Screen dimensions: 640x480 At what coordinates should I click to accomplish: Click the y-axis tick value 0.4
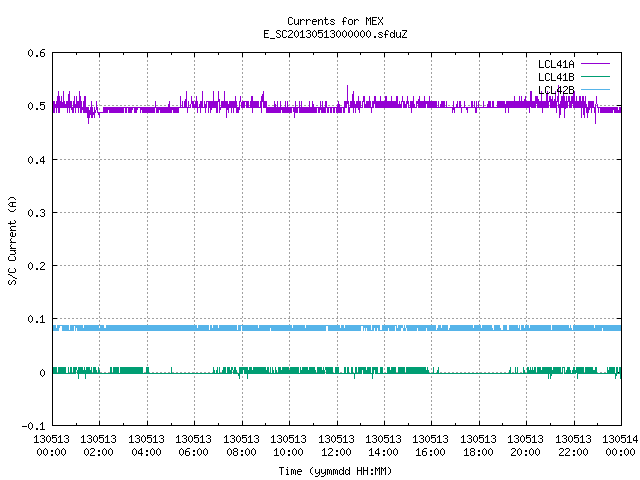[x=36, y=160]
